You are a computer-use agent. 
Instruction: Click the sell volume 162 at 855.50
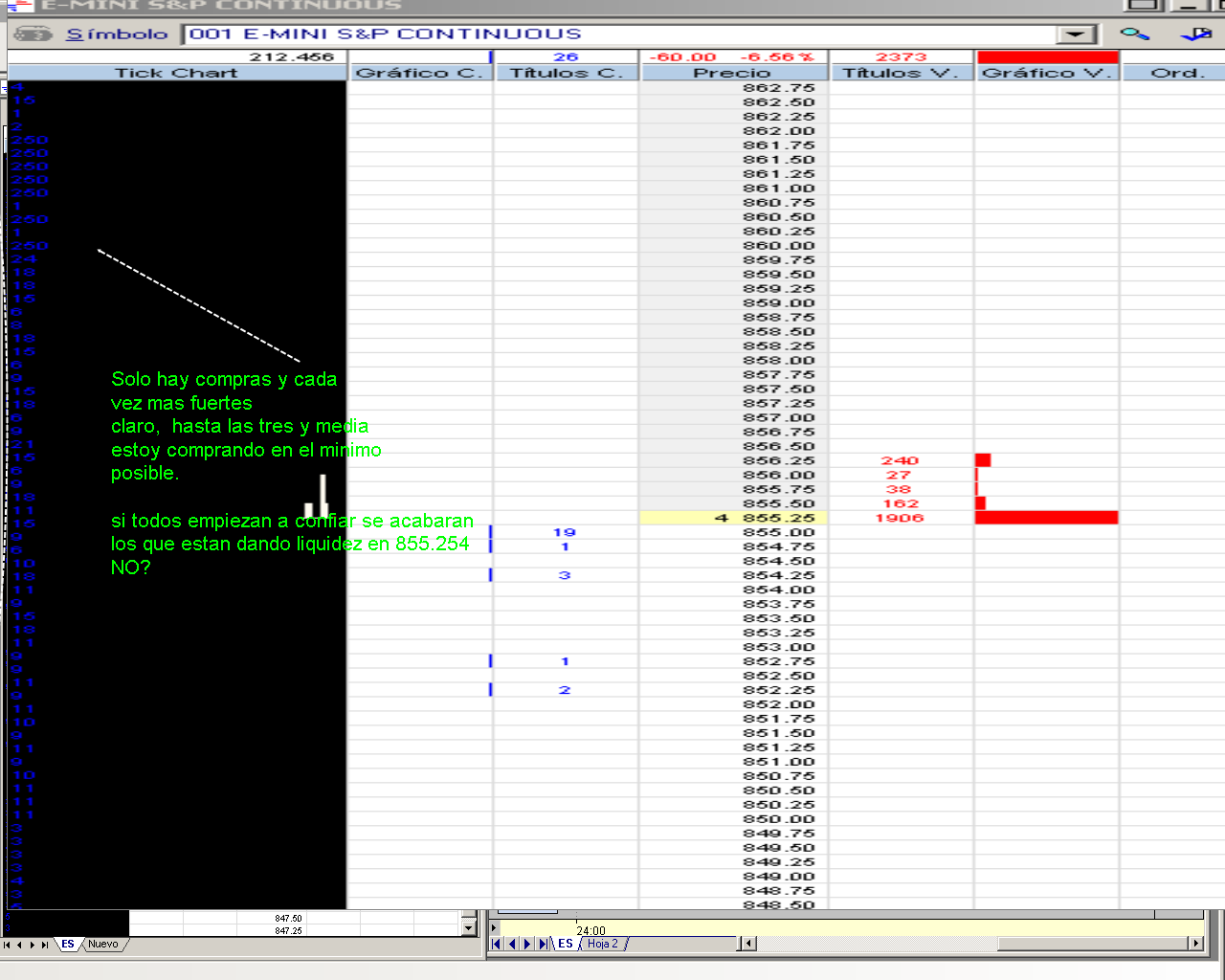click(x=901, y=503)
